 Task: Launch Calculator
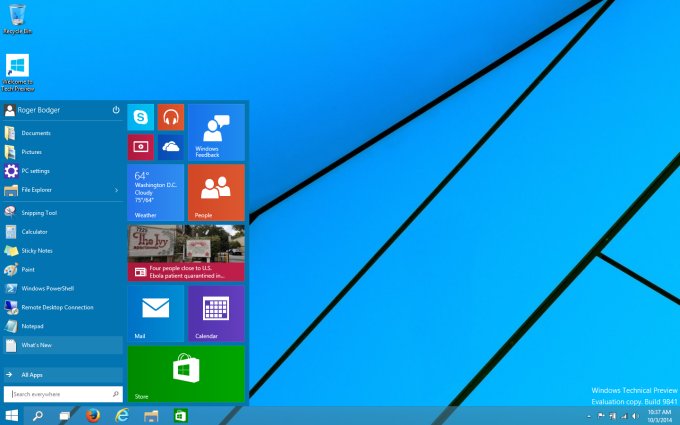click(x=63, y=232)
